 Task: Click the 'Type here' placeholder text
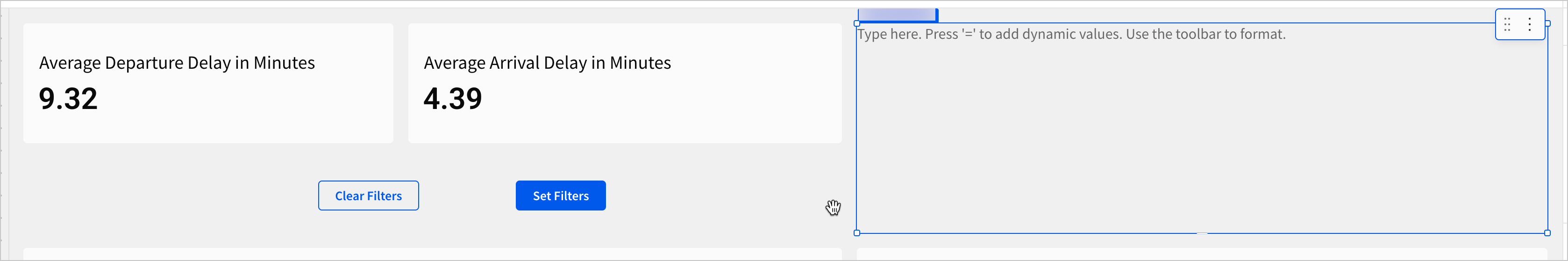point(1071,34)
